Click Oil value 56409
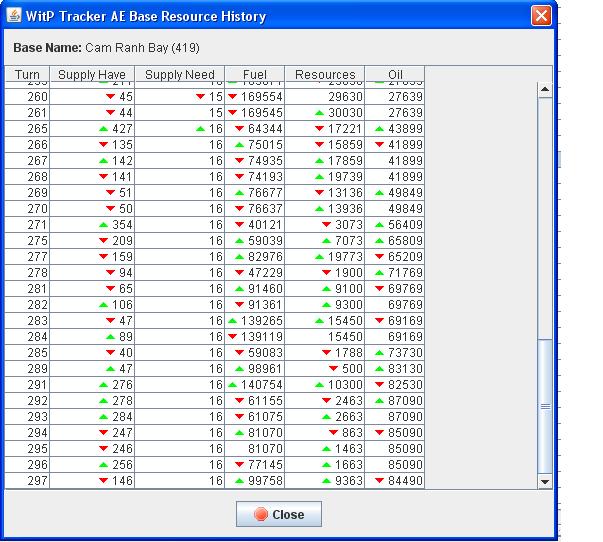603x542 pixels. pos(405,225)
